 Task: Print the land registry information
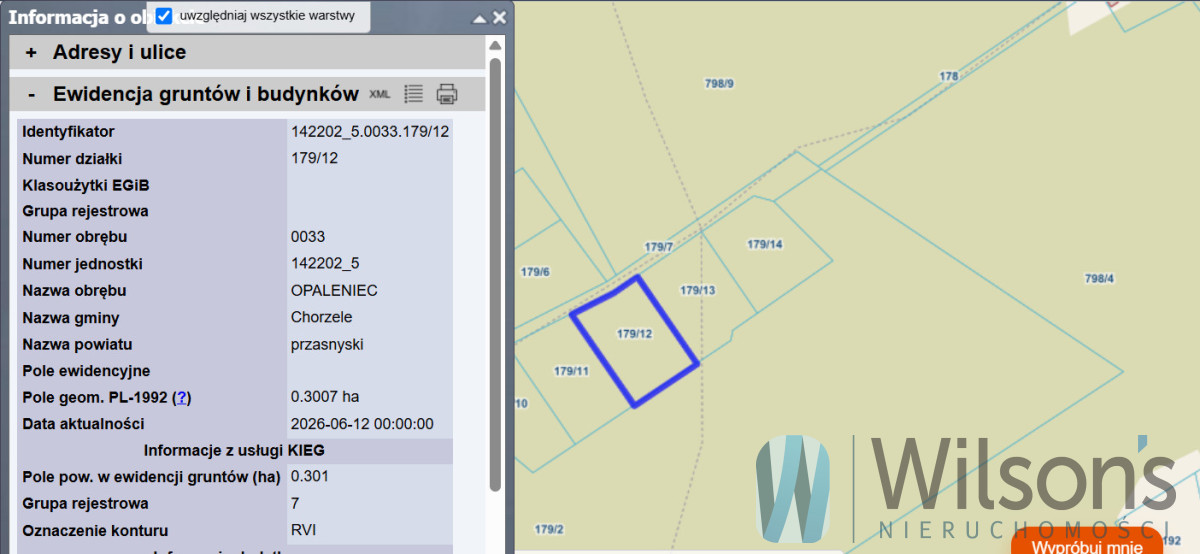447,94
